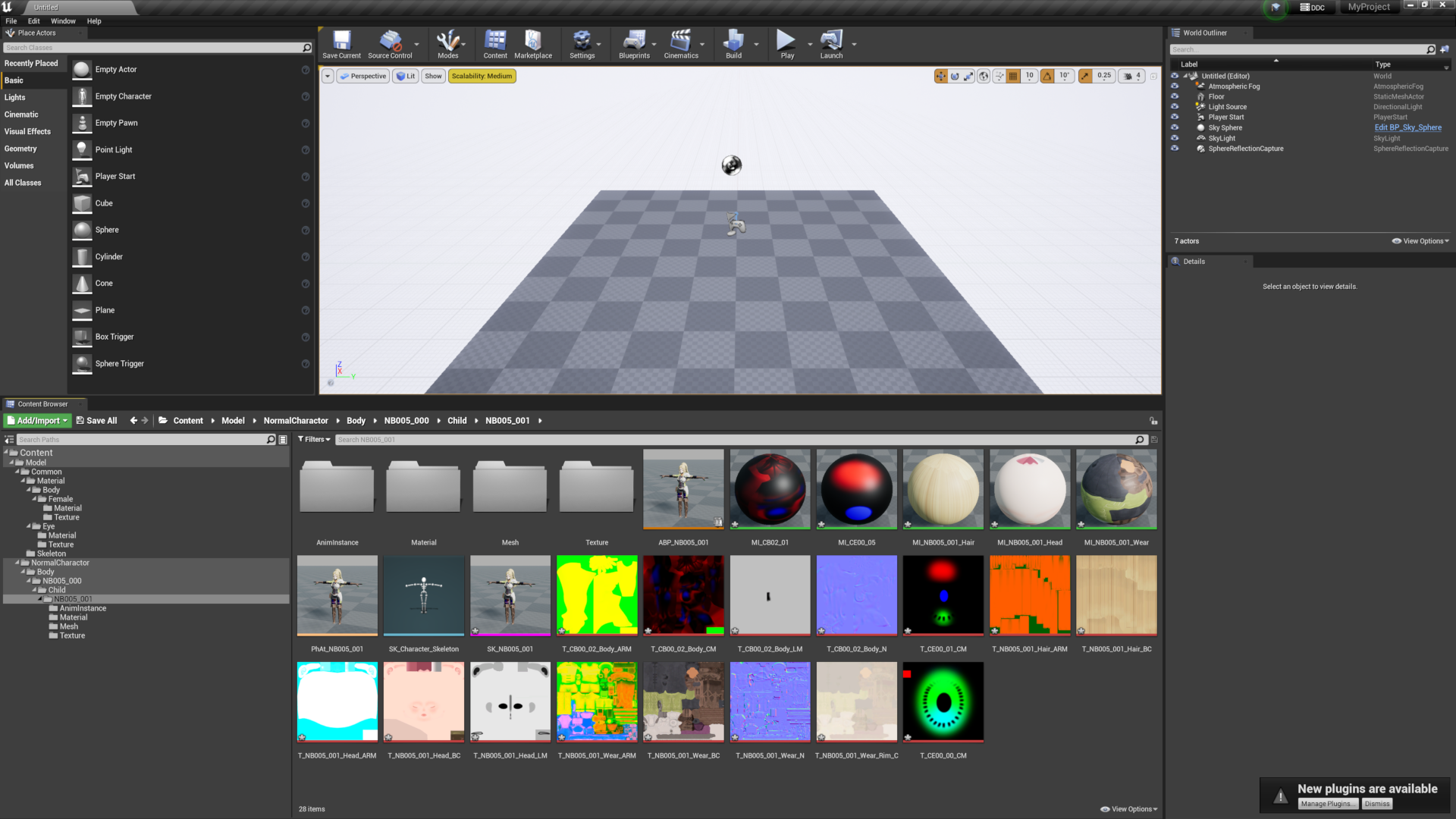Collapse the Female folder in tree
1456x819 pixels.
tap(34, 499)
